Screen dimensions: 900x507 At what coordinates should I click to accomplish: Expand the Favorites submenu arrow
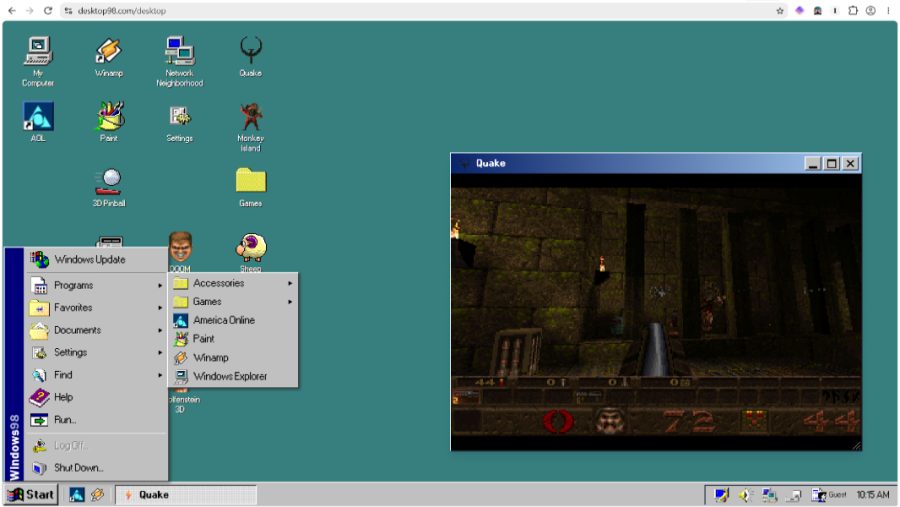pos(160,308)
